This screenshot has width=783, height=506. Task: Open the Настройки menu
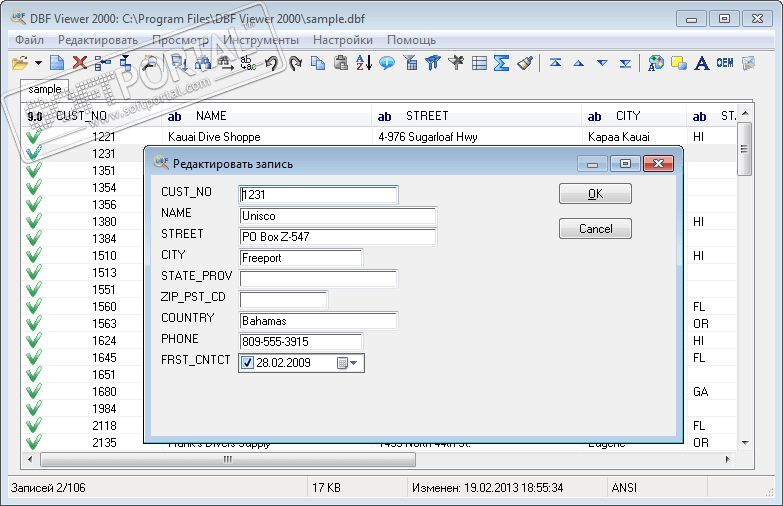pos(343,40)
